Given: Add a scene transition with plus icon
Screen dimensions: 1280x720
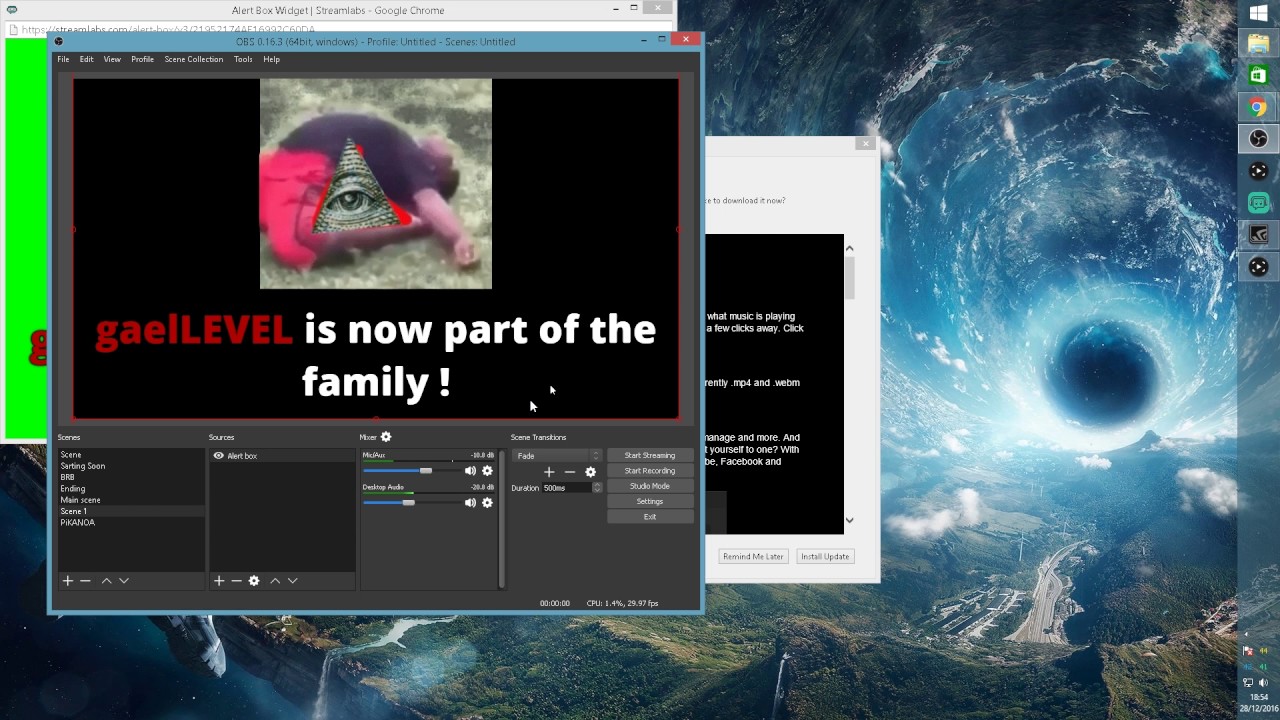Looking at the screenshot, I should 549,472.
